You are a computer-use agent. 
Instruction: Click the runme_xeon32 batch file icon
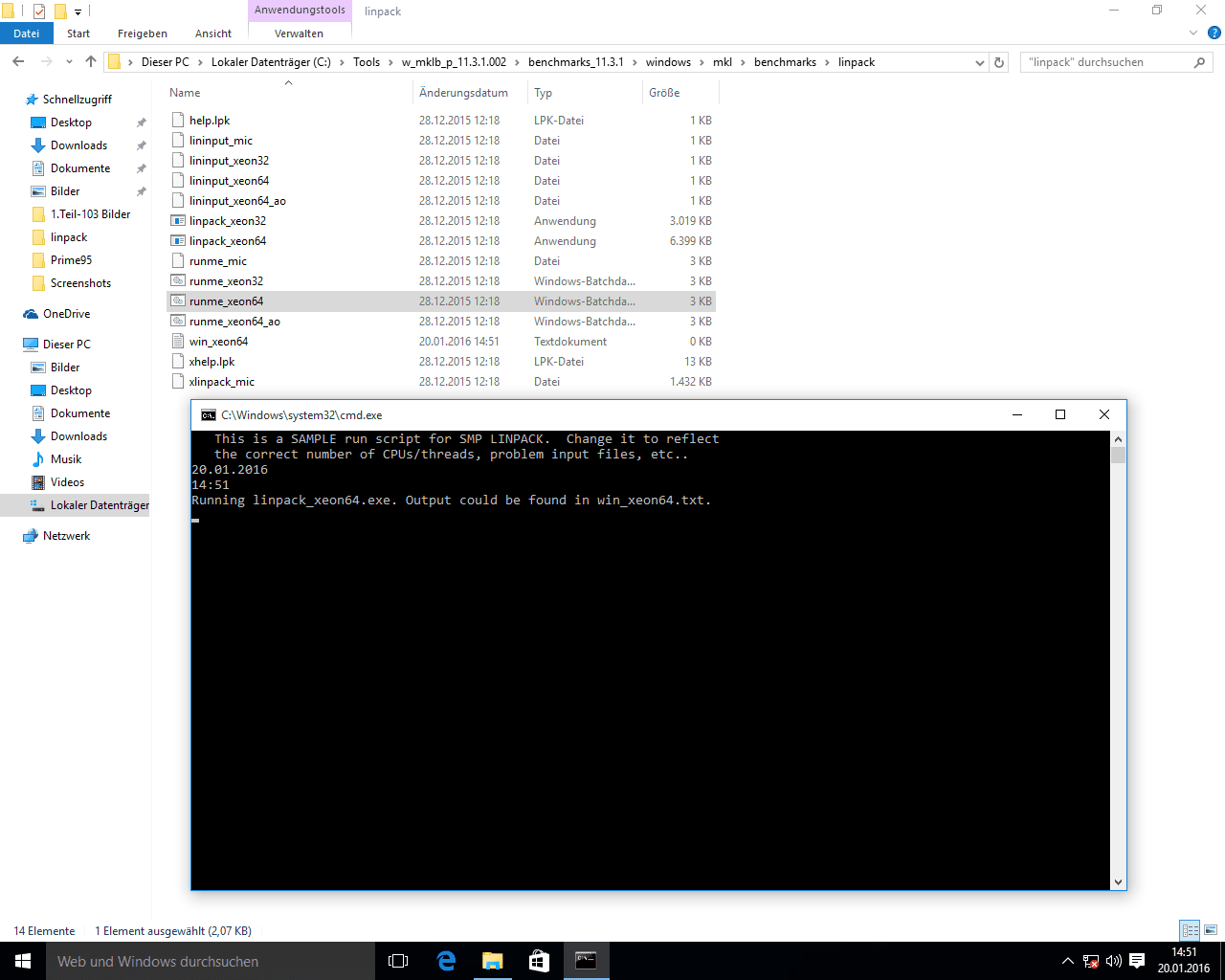pyautogui.click(x=178, y=281)
